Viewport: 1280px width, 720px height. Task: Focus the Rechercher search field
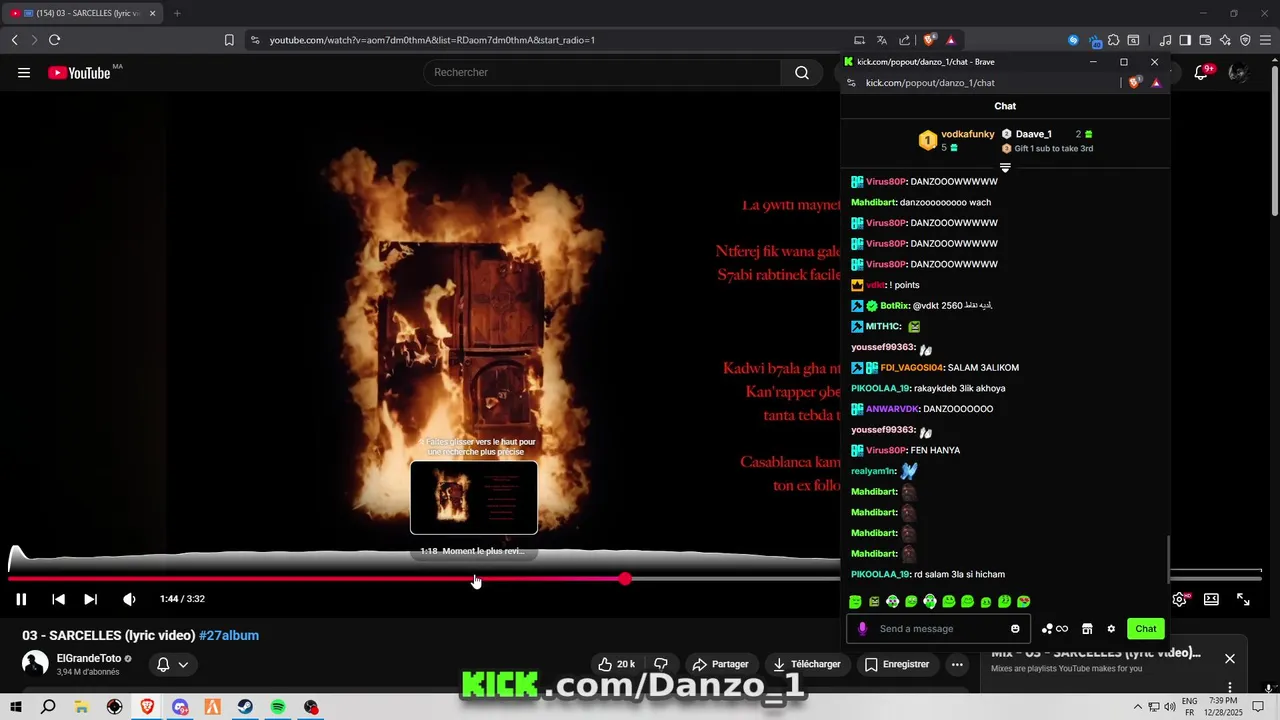tap(603, 72)
